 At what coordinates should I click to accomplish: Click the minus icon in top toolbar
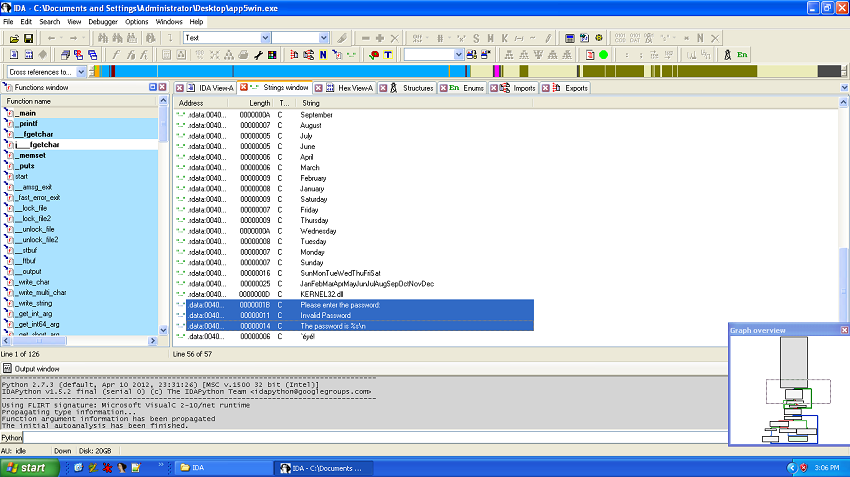(365, 38)
